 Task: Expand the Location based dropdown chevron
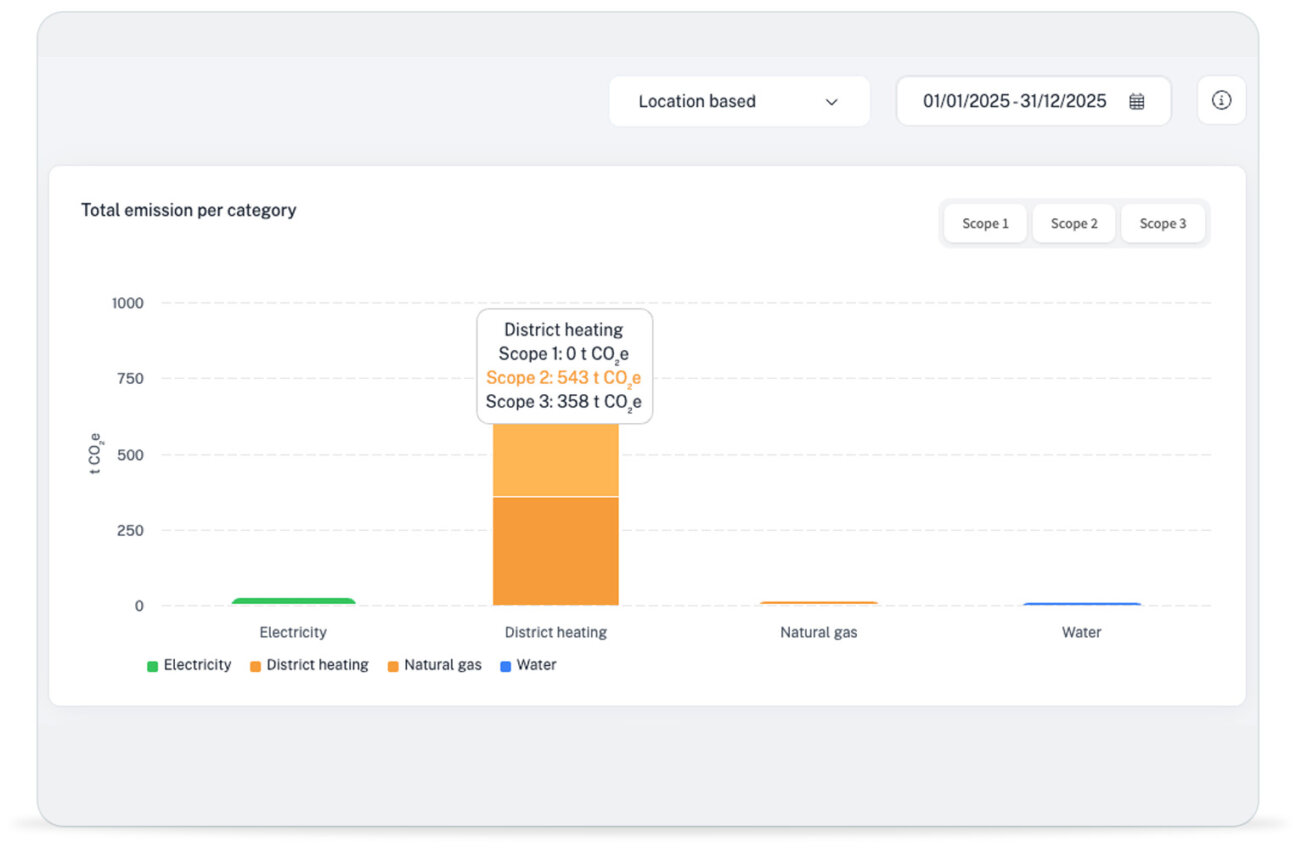pyautogui.click(x=831, y=102)
